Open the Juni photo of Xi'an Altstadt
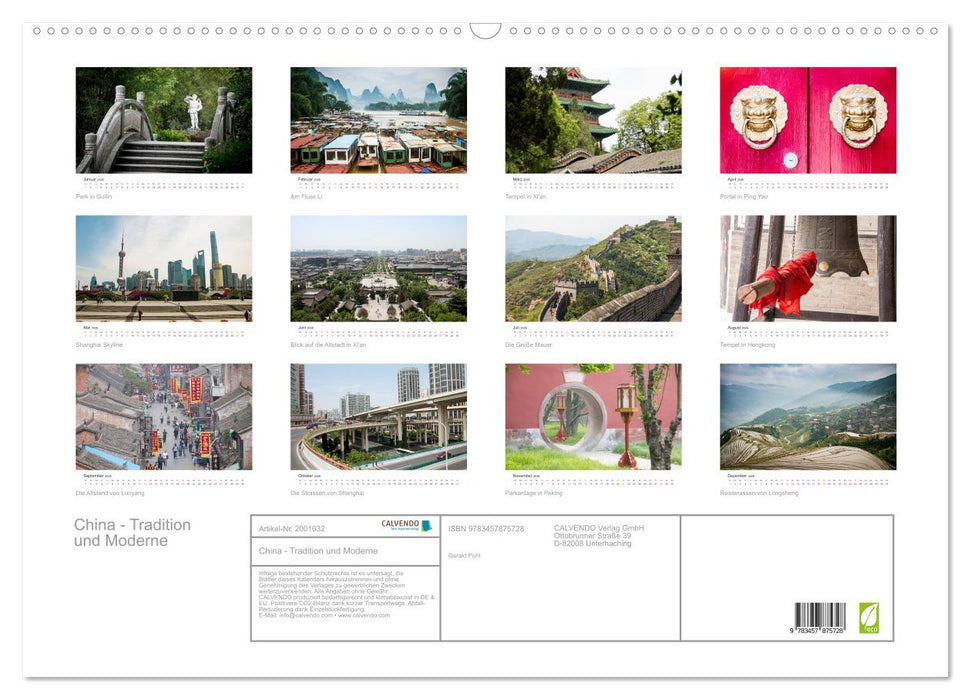The width and height of the screenshot is (971, 700). (x=377, y=270)
